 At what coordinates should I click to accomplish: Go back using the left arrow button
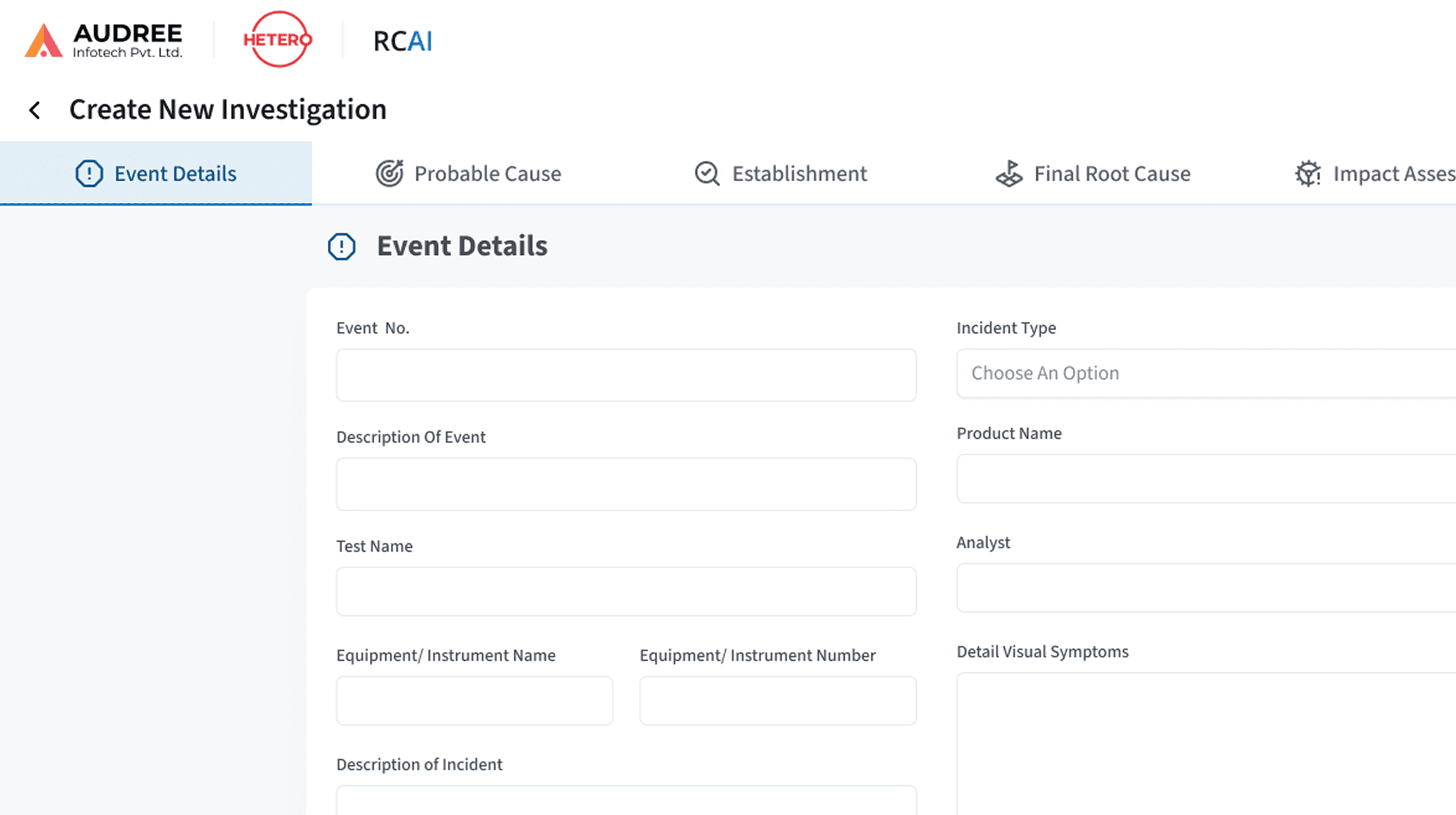[x=35, y=109]
